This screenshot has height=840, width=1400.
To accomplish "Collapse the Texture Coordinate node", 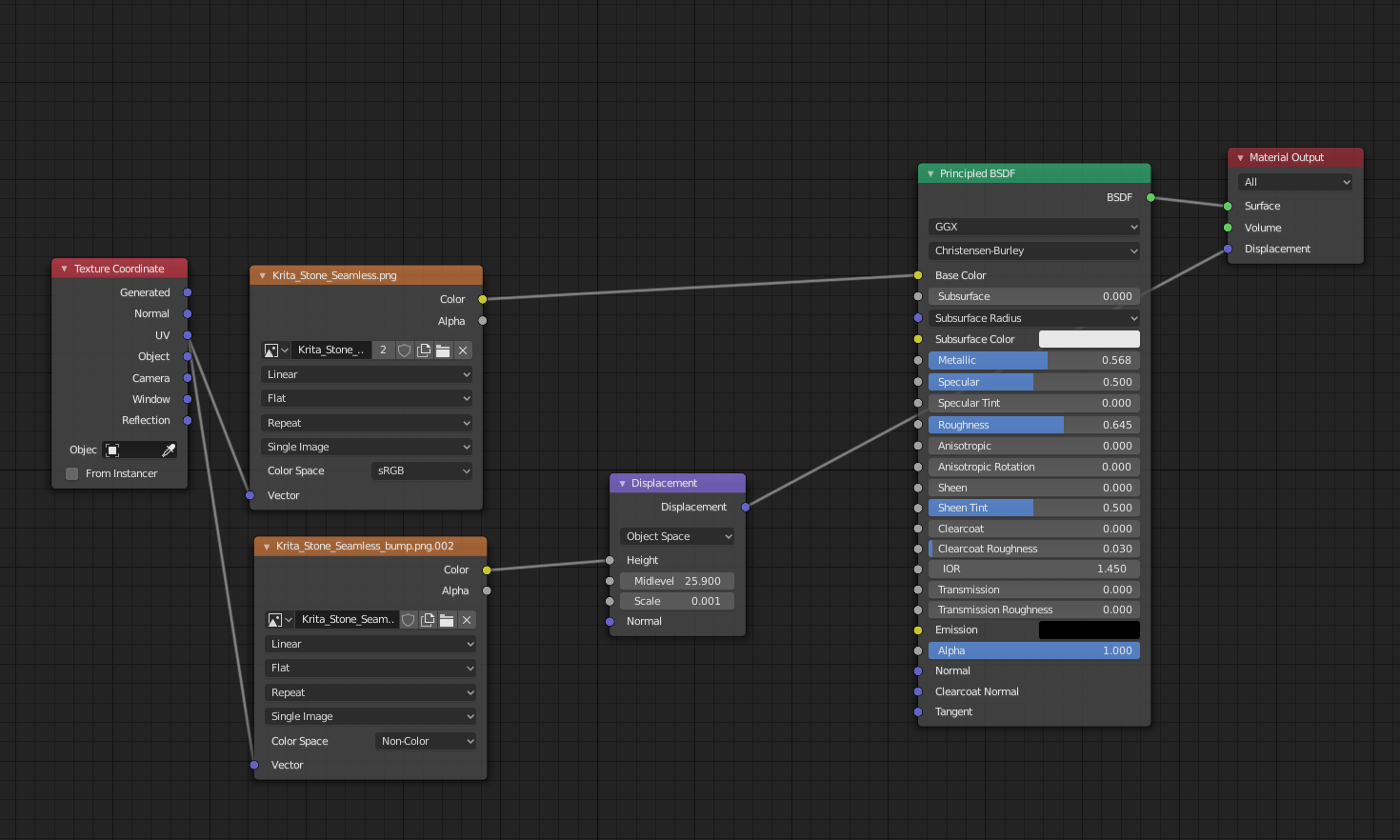I will 64,269.
